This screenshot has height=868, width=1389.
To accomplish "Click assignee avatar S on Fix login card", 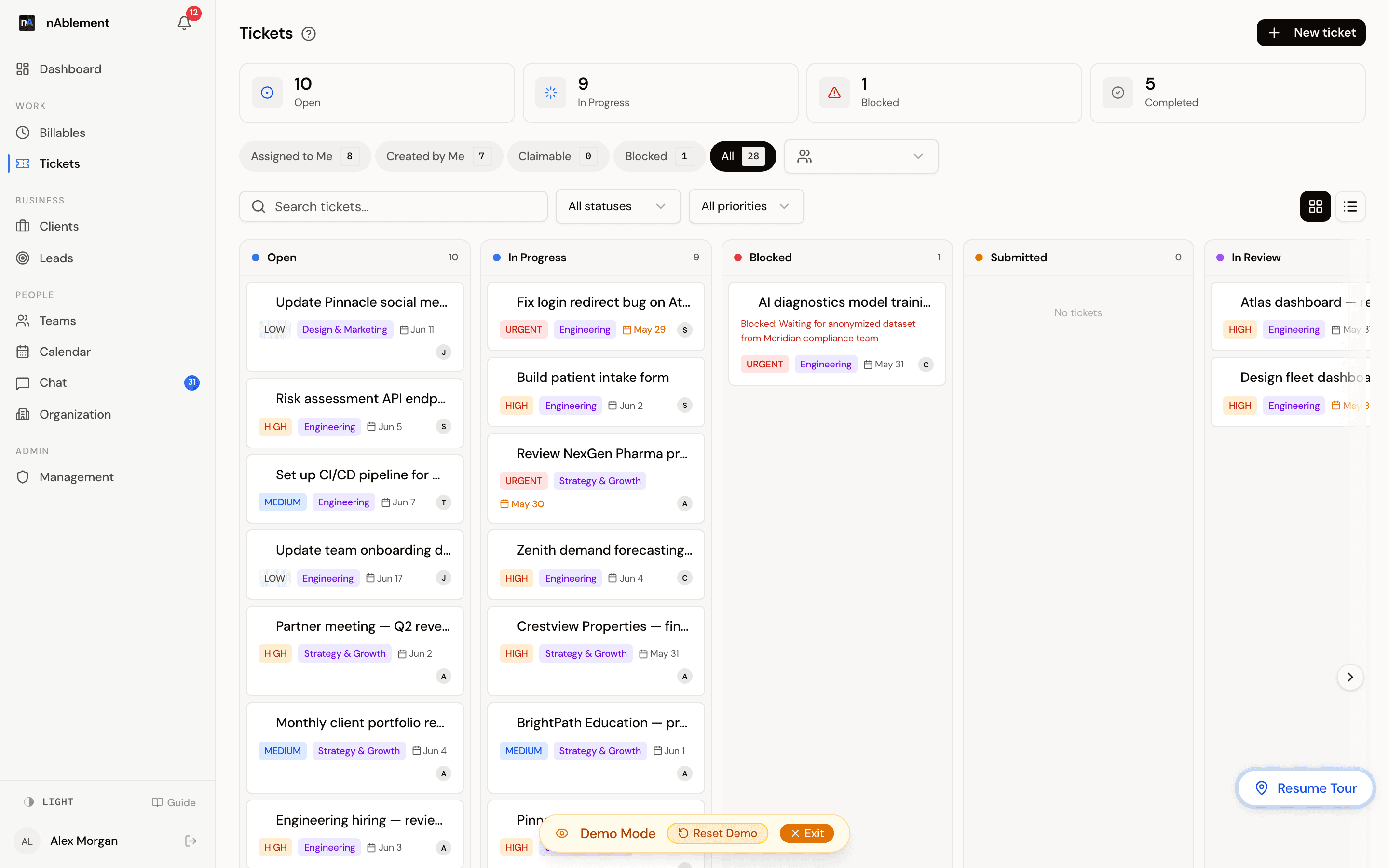I will pos(685,329).
